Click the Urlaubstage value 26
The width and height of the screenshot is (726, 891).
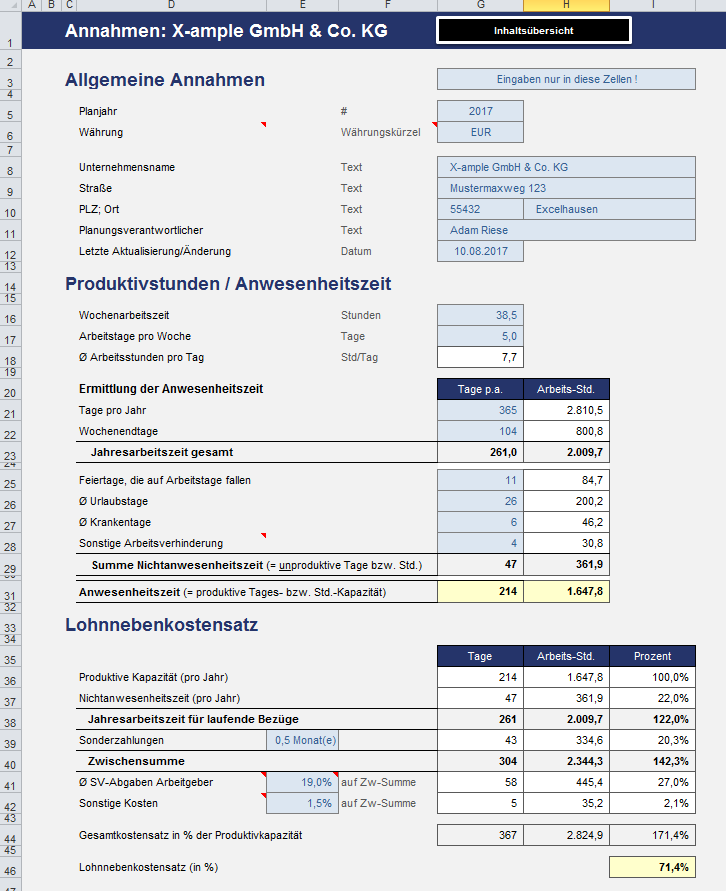point(480,501)
